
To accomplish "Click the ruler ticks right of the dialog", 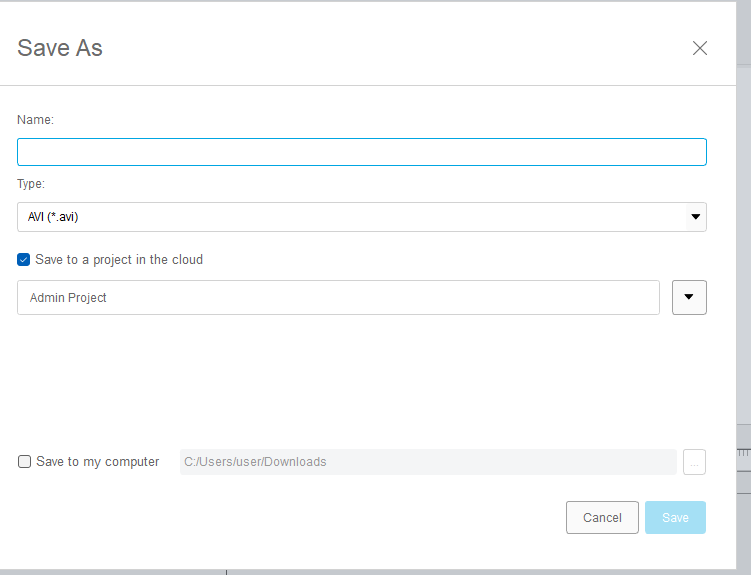I will click(743, 453).
